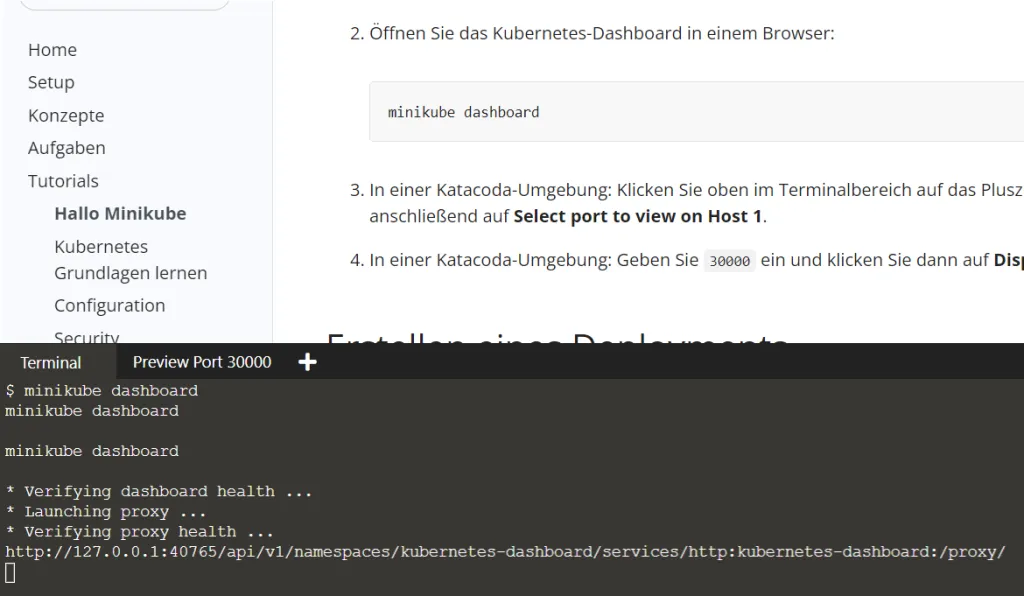Image resolution: width=1024 pixels, height=596 pixels.
Task: Open the Setup sidebar link
Action: pyautogui.click(x=51, y=82)
